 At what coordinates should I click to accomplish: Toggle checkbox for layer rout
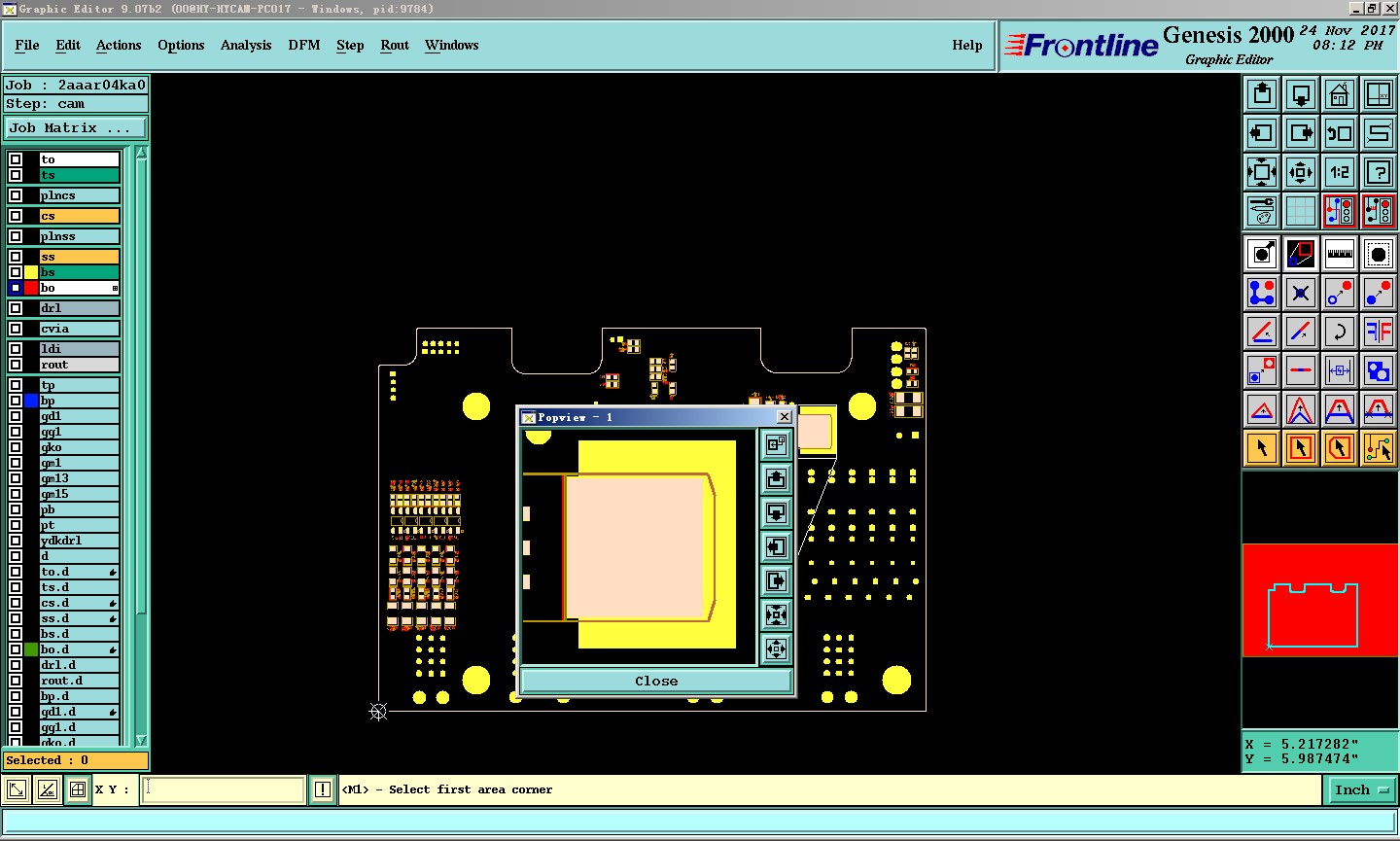click(16, 365)
